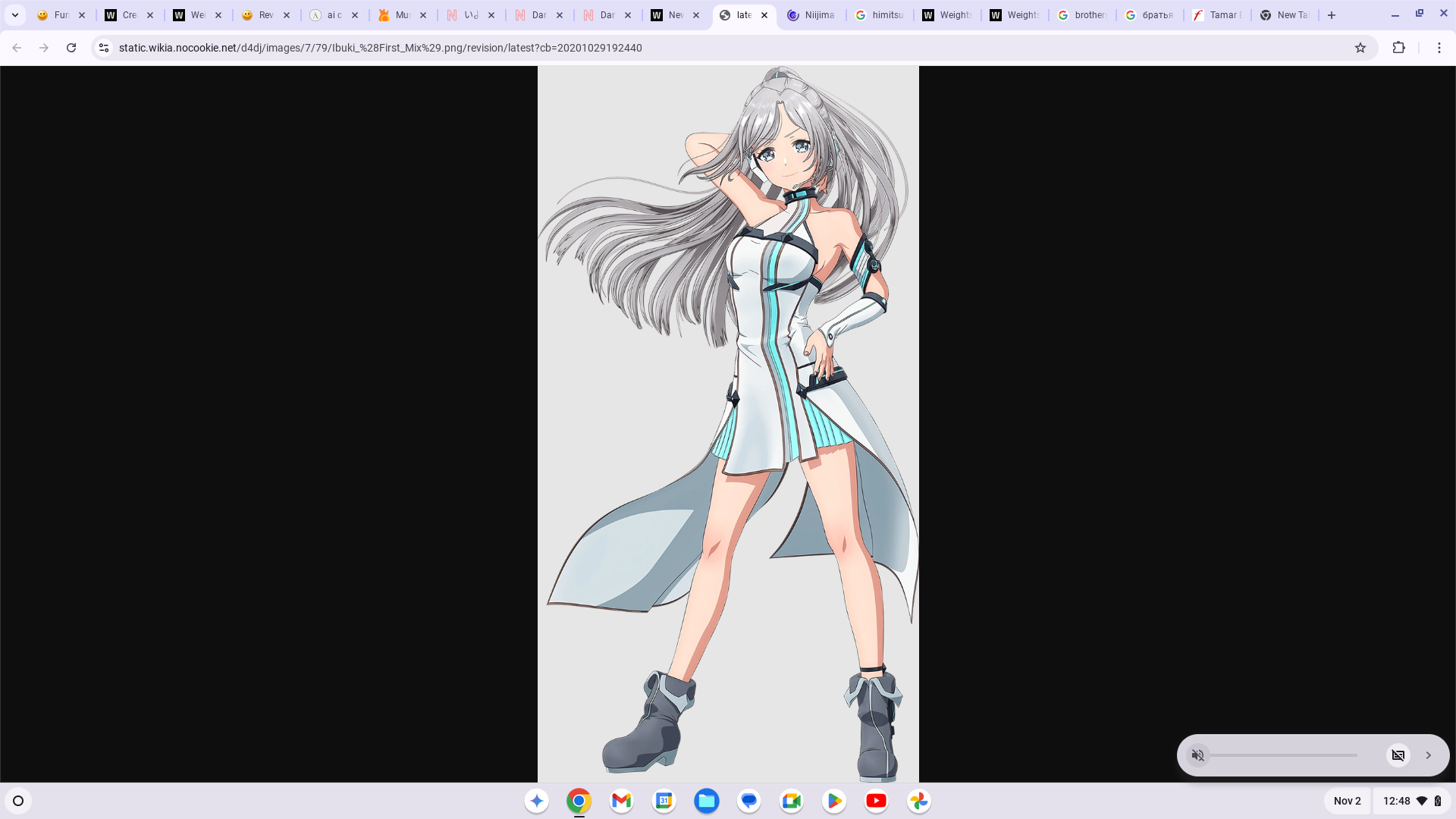This screenshot has height=819, width=1456.
Task: Open Google Calendar from the shelf
Action: (x=664, y=801)
